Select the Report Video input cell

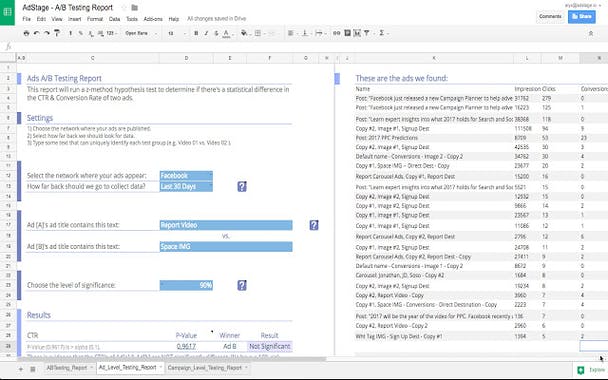(226, 225)
